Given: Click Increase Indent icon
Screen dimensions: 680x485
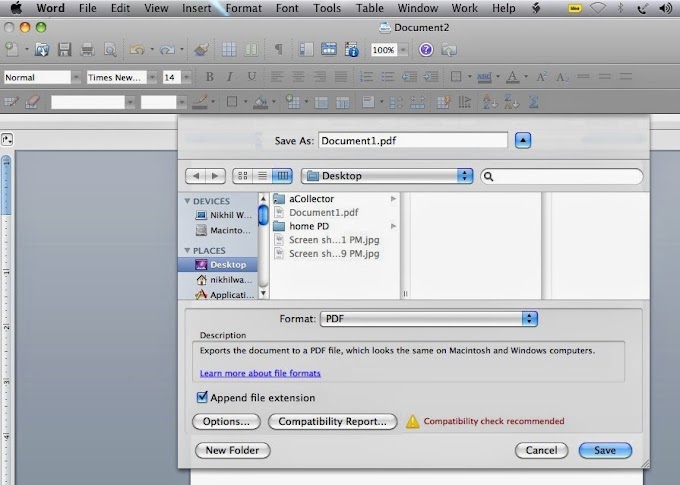Looking at the screenshot, I should click(431, 77).
